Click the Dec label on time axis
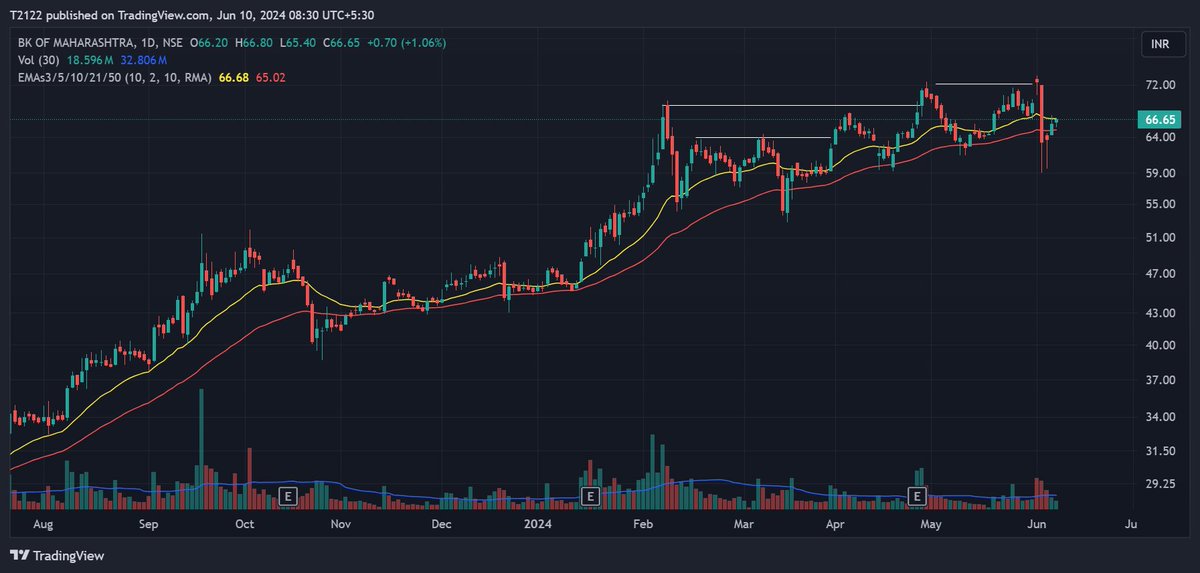Viewport: 1200px width, 573px height. tap(441, 524)
